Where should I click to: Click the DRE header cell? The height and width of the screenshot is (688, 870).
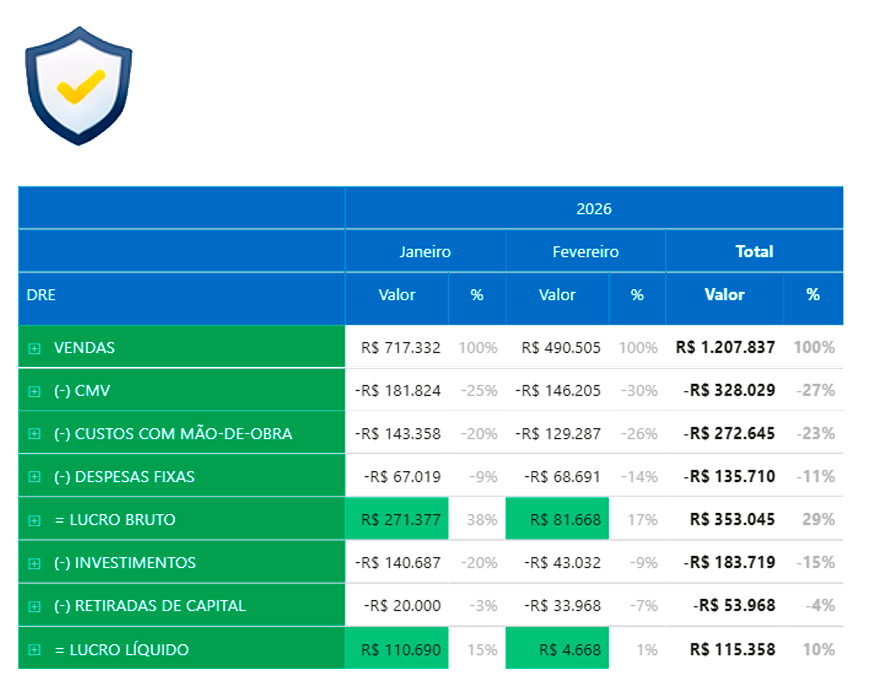click(x=41, y=295)
